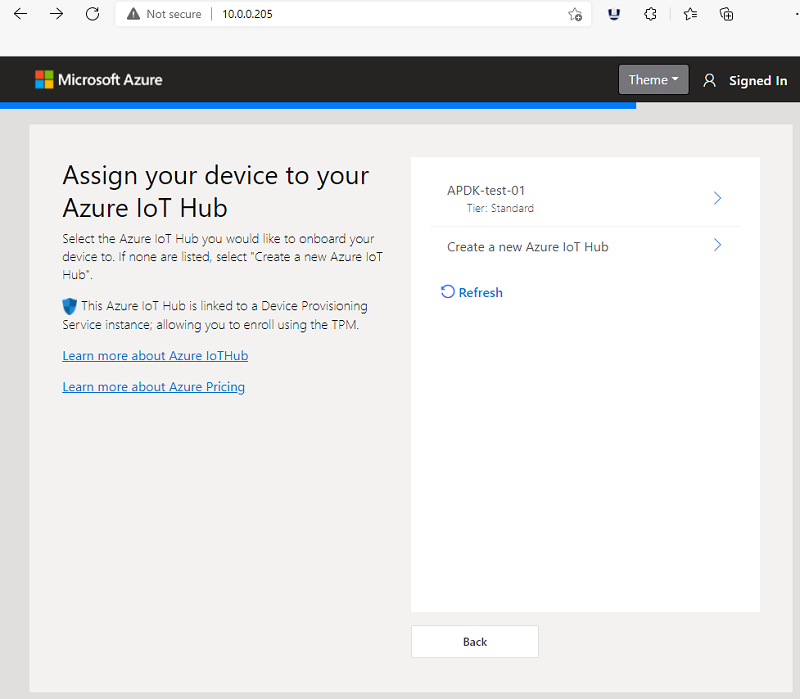Click the Microsoft Azure logo
The width and height of the screenshot is (800, 699).
point(98,80)
